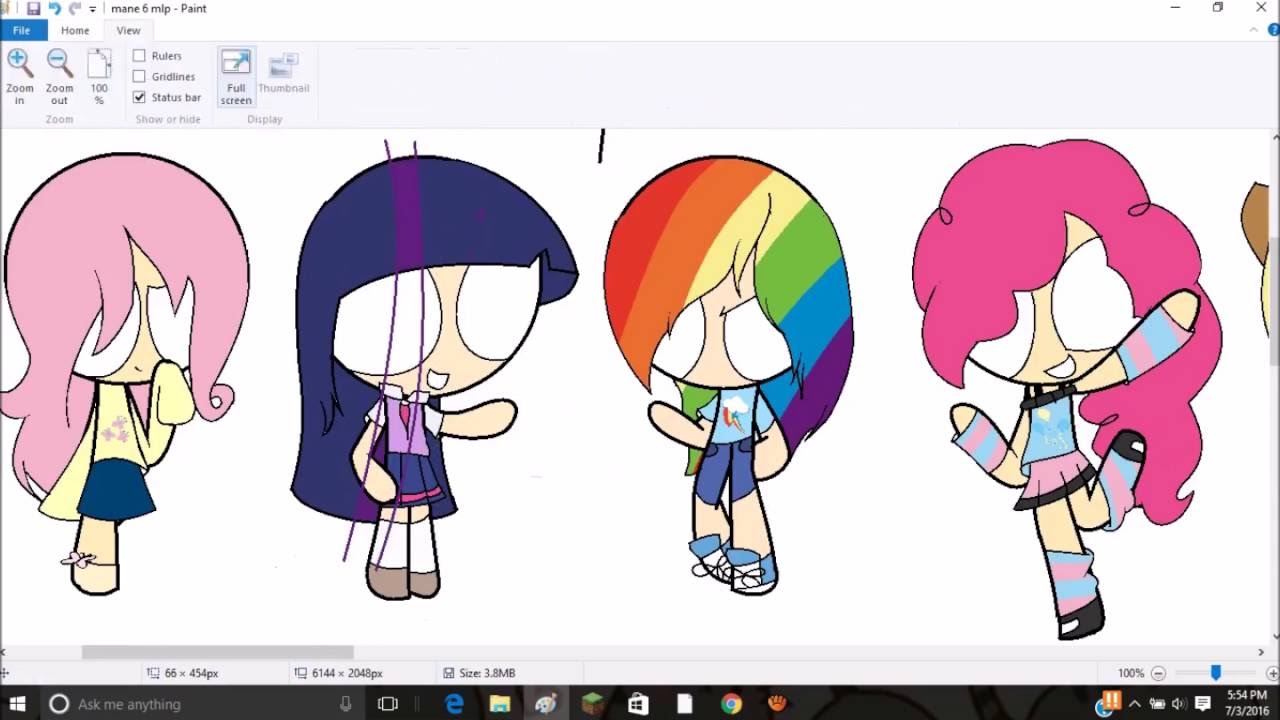Minimize the Paint window
1280x720 pixels.
[x=1175, y=9]
